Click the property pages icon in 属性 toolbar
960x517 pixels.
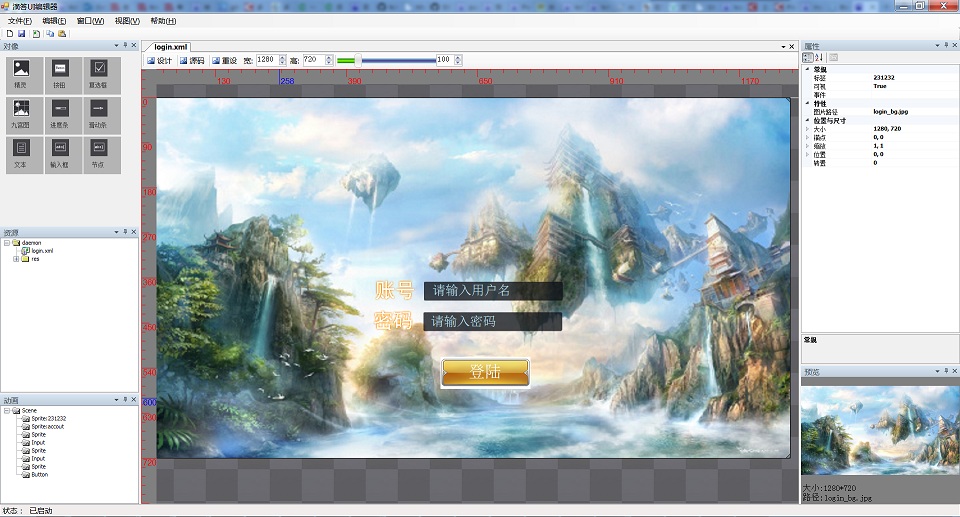tap(833, 58)
